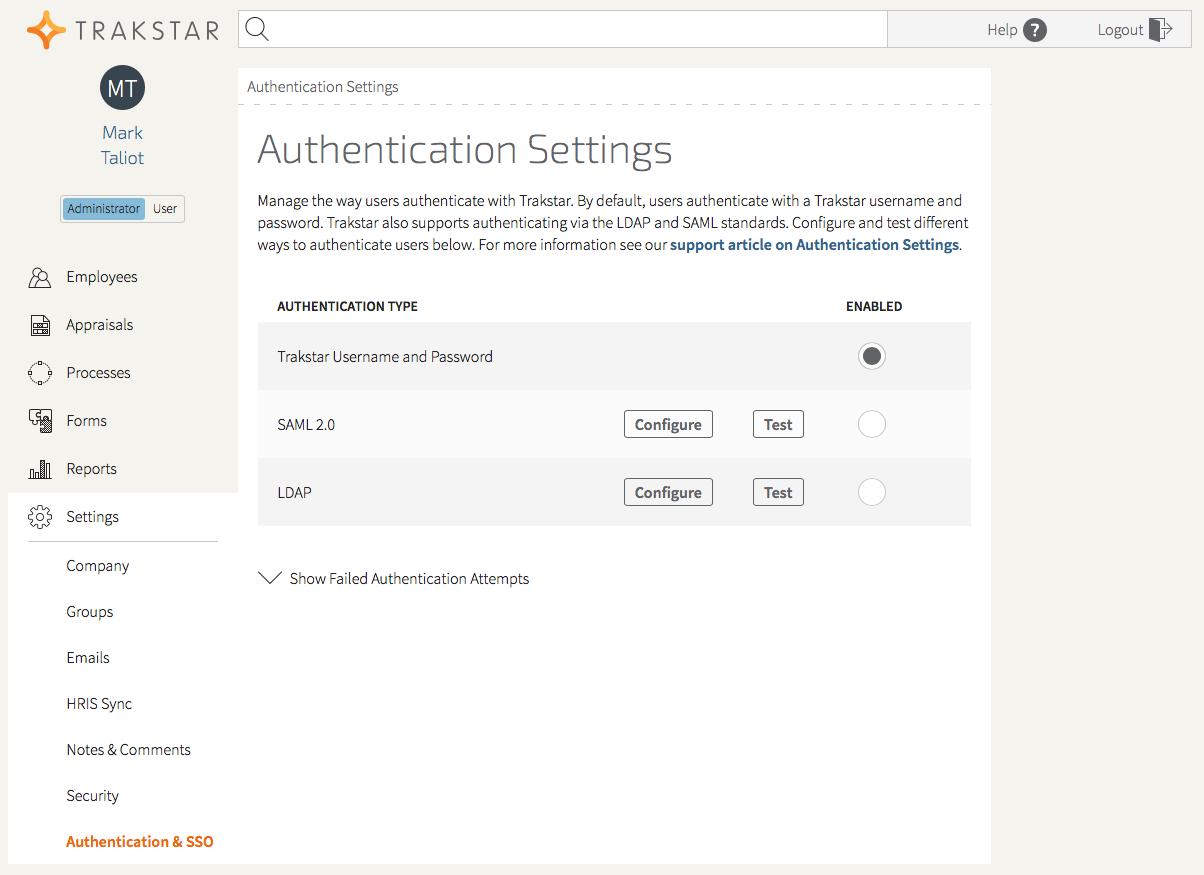Click the AUTHENTICATION TYPE column header
This screenshot has height=875, width=1204.
(347, 306)
